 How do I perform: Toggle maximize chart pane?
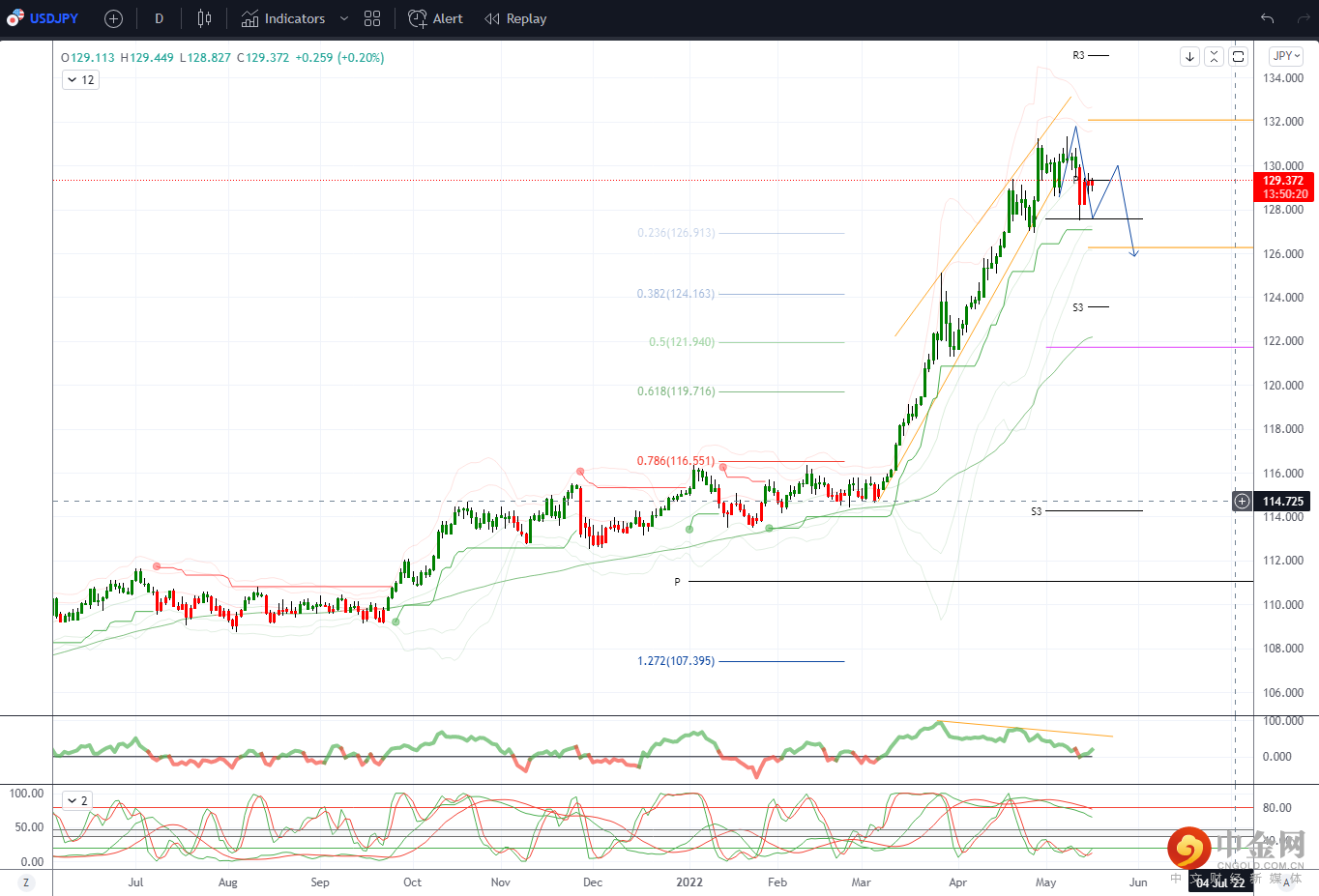1238,57
